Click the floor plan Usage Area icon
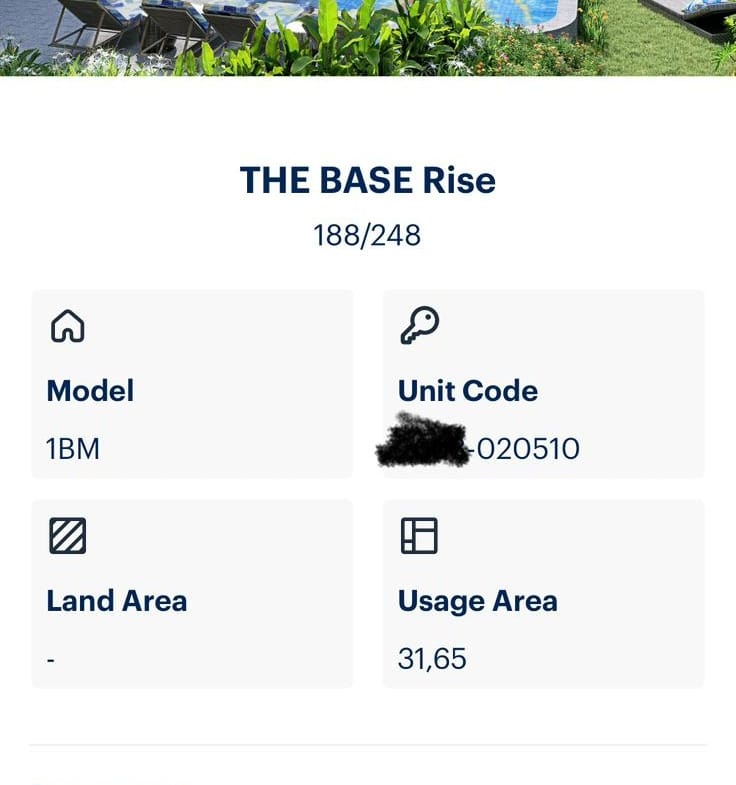The width and height of the screenshot is (736, 785). 419,536
